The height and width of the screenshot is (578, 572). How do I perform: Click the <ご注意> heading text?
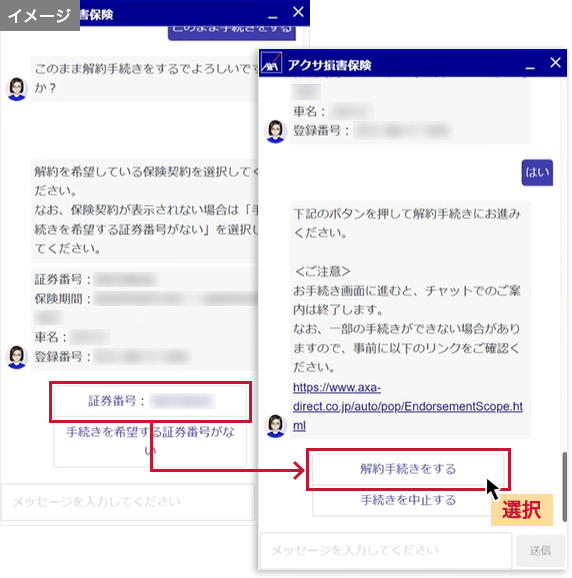click(322, 272)
